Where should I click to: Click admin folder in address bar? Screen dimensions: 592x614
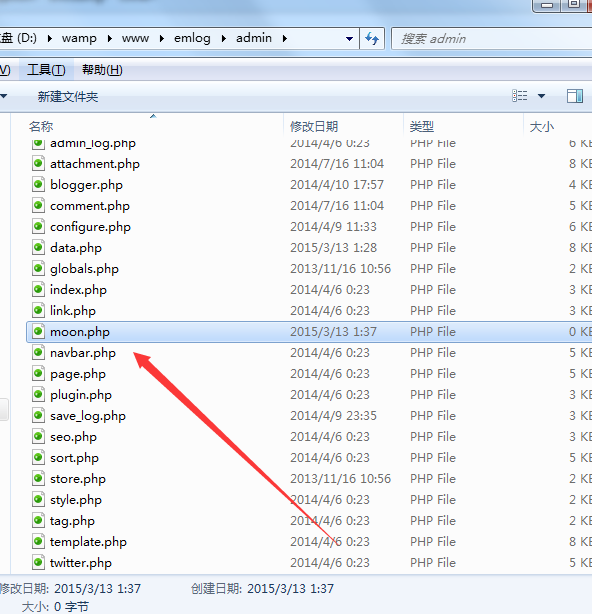click(254, 38)
